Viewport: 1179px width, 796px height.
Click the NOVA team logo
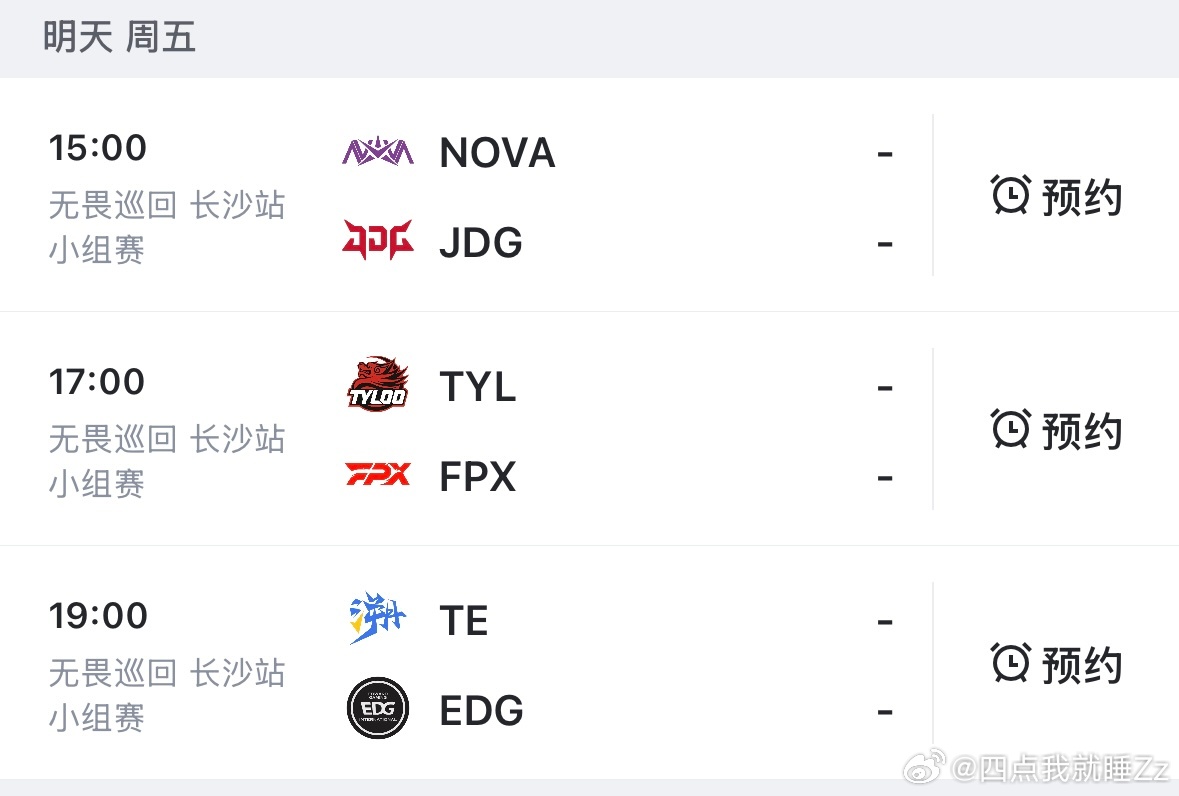tap(377, 152)
